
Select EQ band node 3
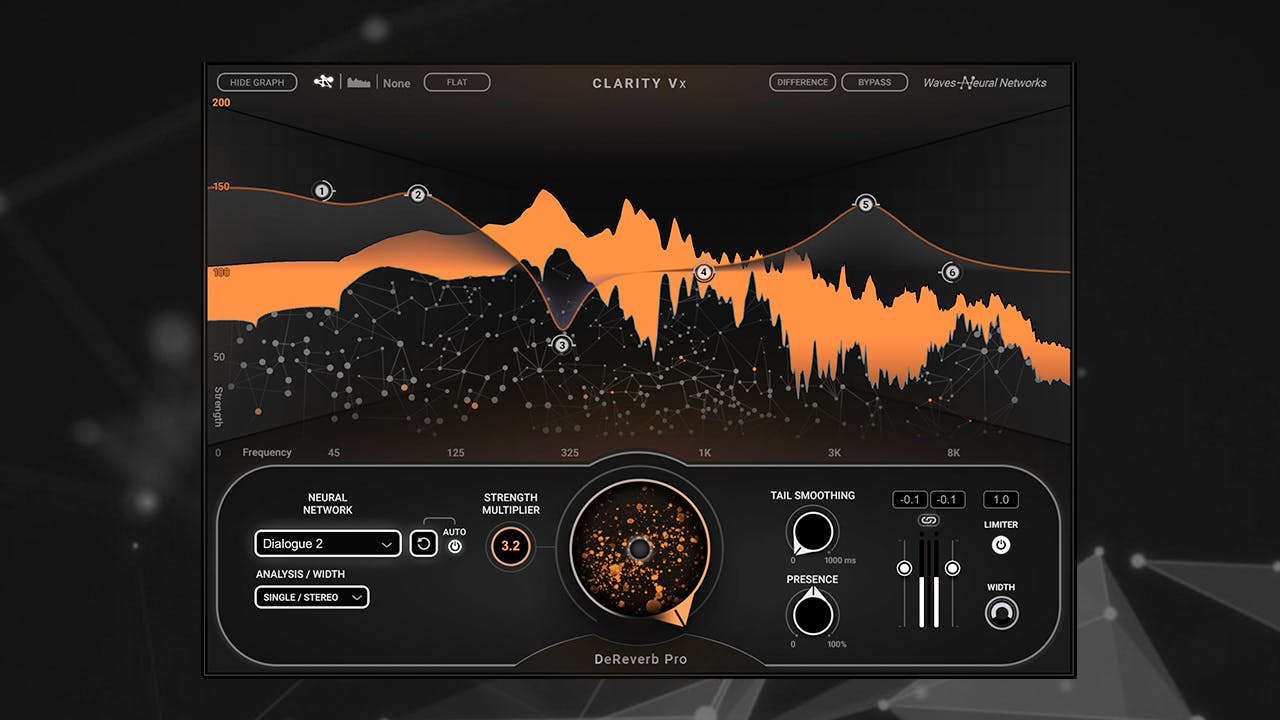pos(562,345)
